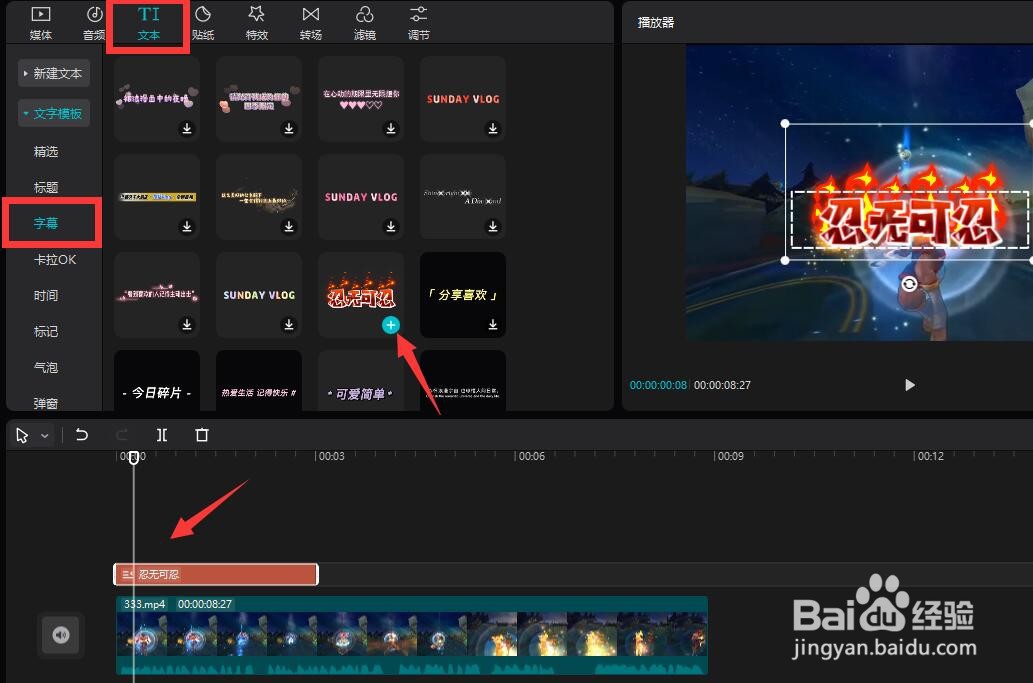The image size is (1033, 683).
Task: Download the second template in top row
Action: point(289,128)
